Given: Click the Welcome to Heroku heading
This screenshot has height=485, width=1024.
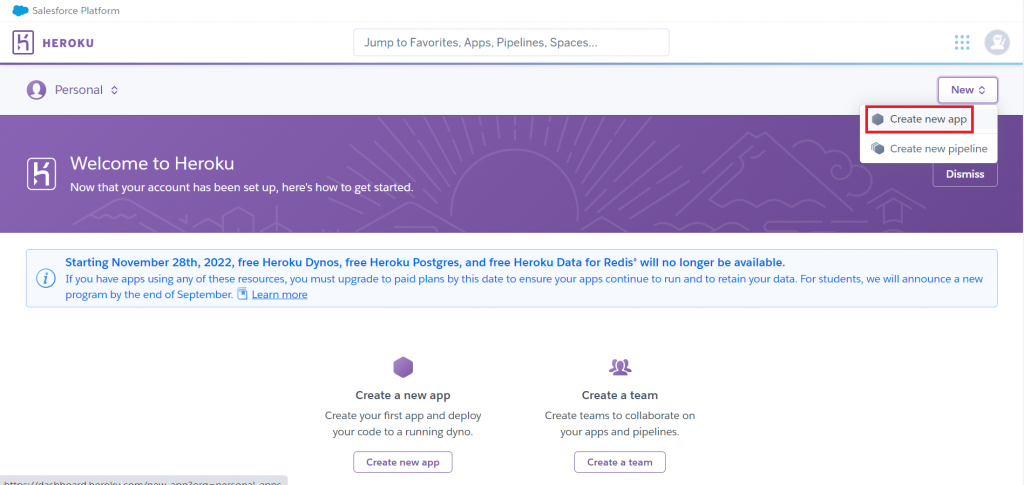Looking at the screenshot, I should pyautogui.click(x=152, y=163).
